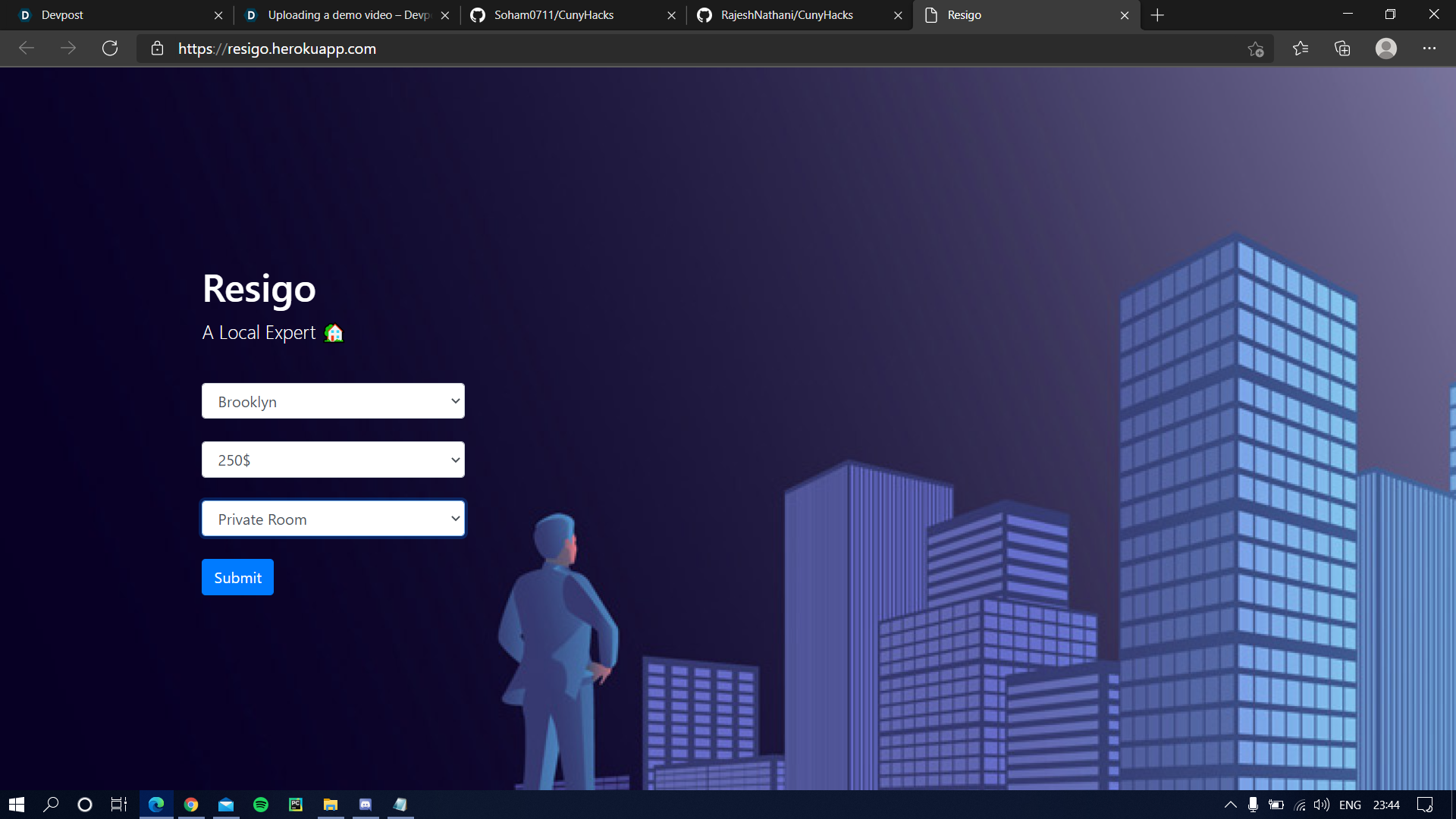Viewport: 1456px width, 819px height.
Task: Open the volume control in system tray
Action: [x=1322, y=805]
